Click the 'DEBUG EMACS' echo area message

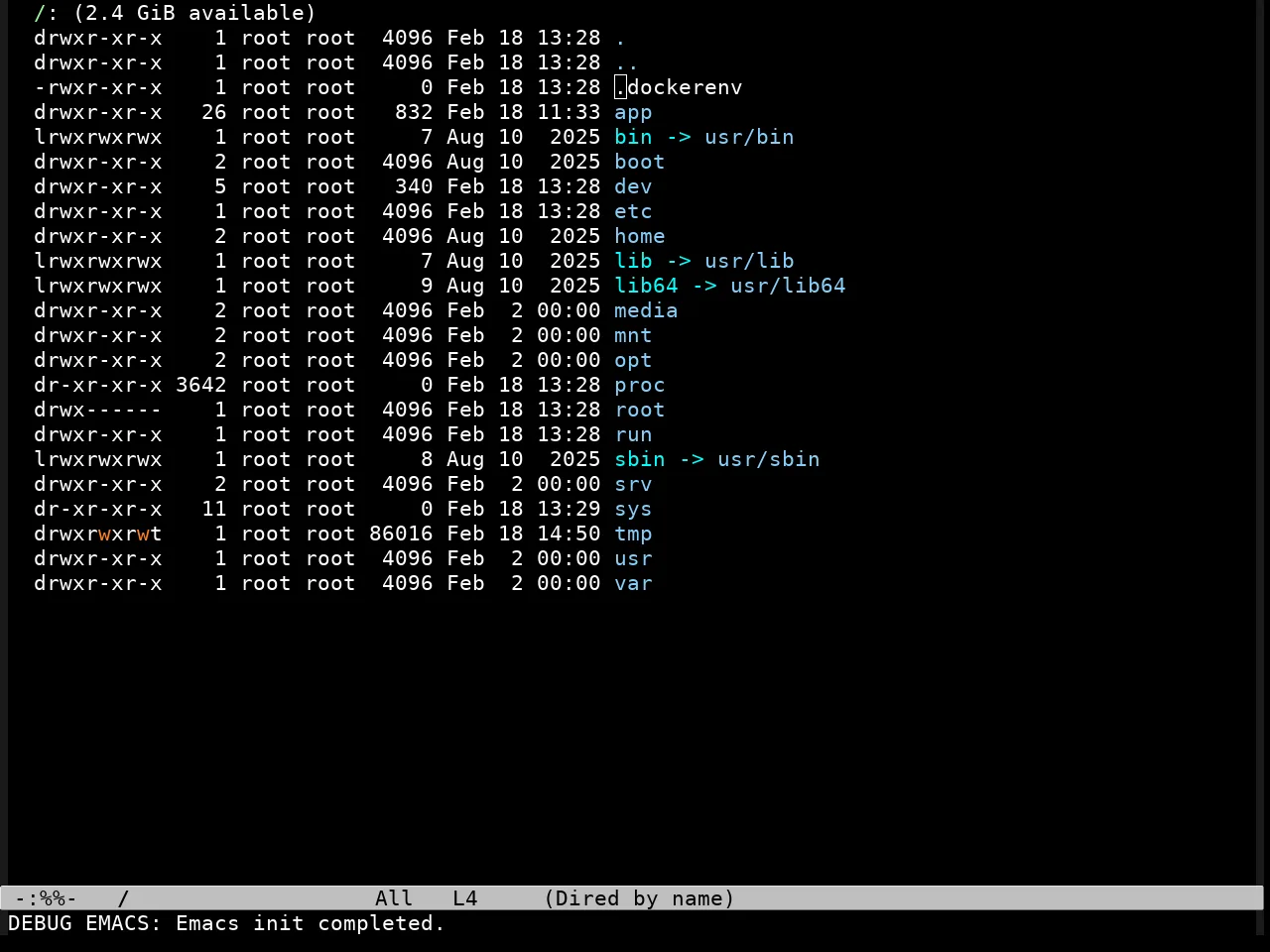226,923
